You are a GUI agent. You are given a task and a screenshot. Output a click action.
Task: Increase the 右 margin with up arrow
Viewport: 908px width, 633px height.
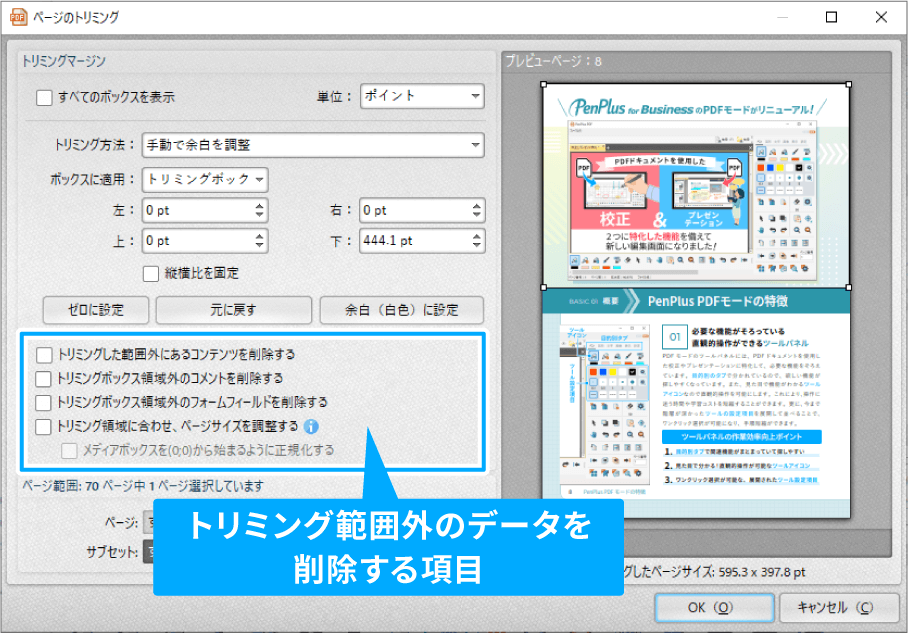pos(477,206)
